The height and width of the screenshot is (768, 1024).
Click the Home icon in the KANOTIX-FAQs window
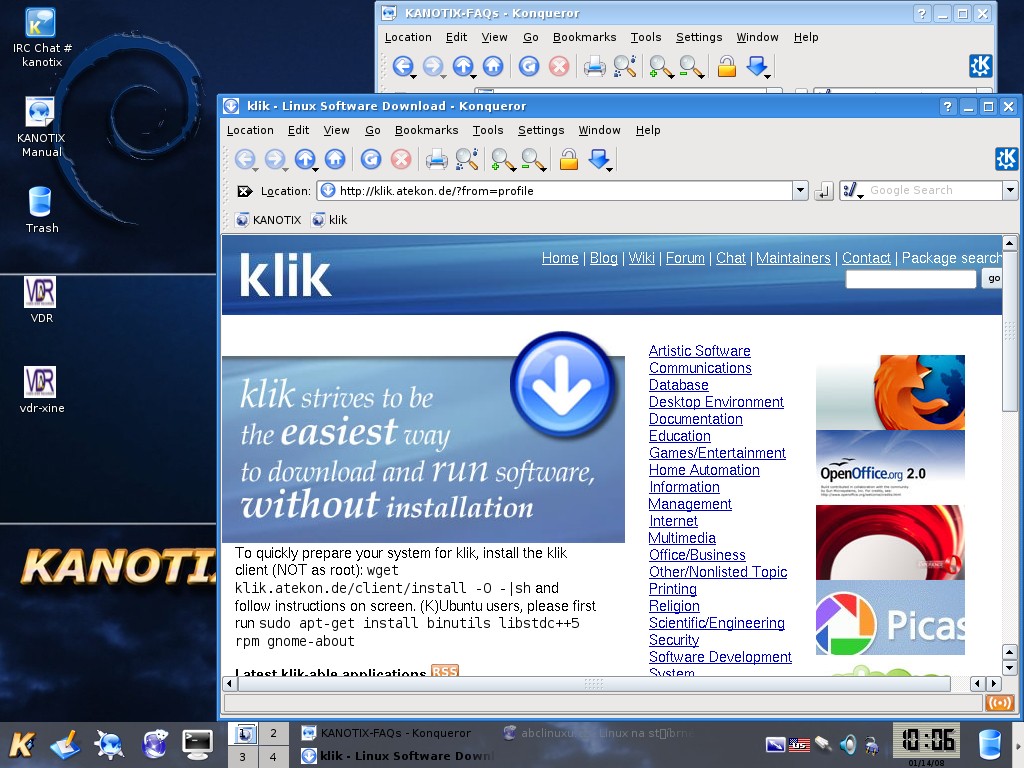point(493,66)
